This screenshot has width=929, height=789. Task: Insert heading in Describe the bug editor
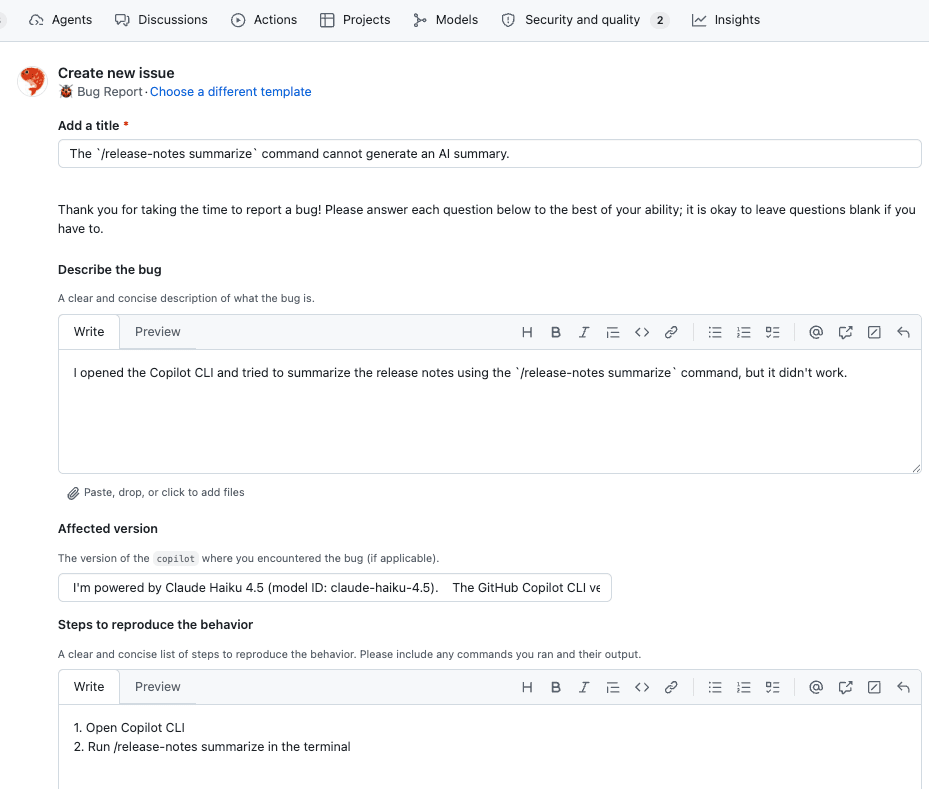click(x=527, y=332)
